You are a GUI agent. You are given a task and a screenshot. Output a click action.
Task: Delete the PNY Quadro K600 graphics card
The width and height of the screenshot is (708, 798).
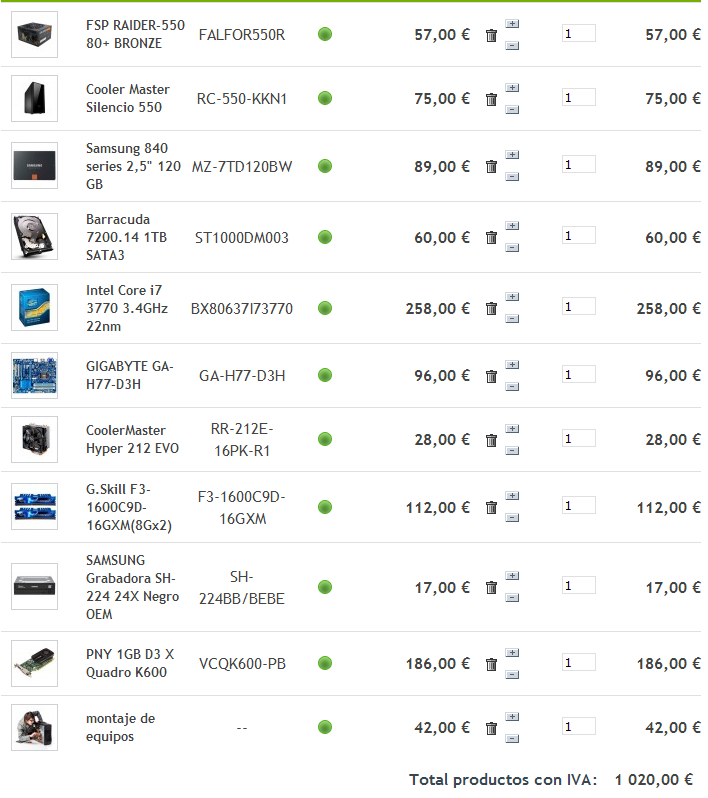[x=491, y=664]
